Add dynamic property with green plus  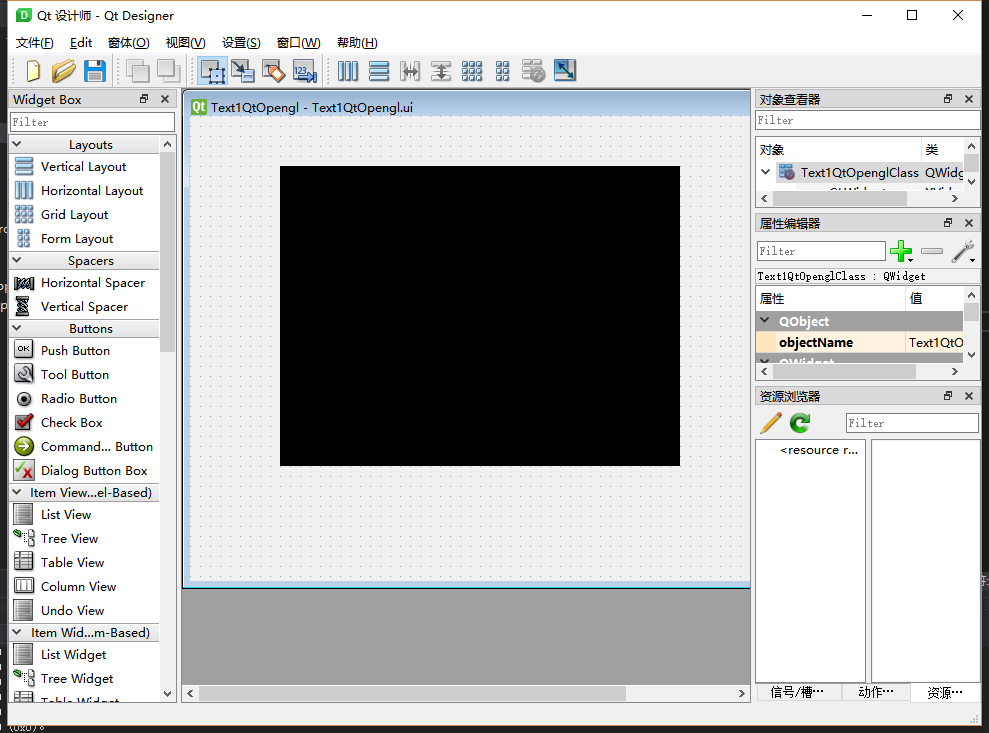click(x=901, y=251)
